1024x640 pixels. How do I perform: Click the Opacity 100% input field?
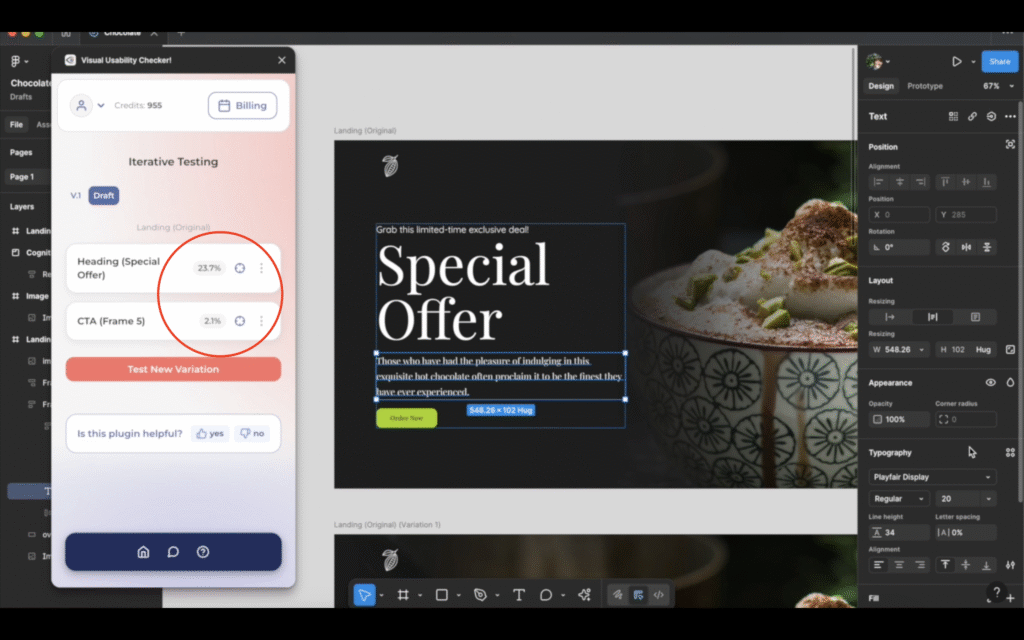point(898,419)
